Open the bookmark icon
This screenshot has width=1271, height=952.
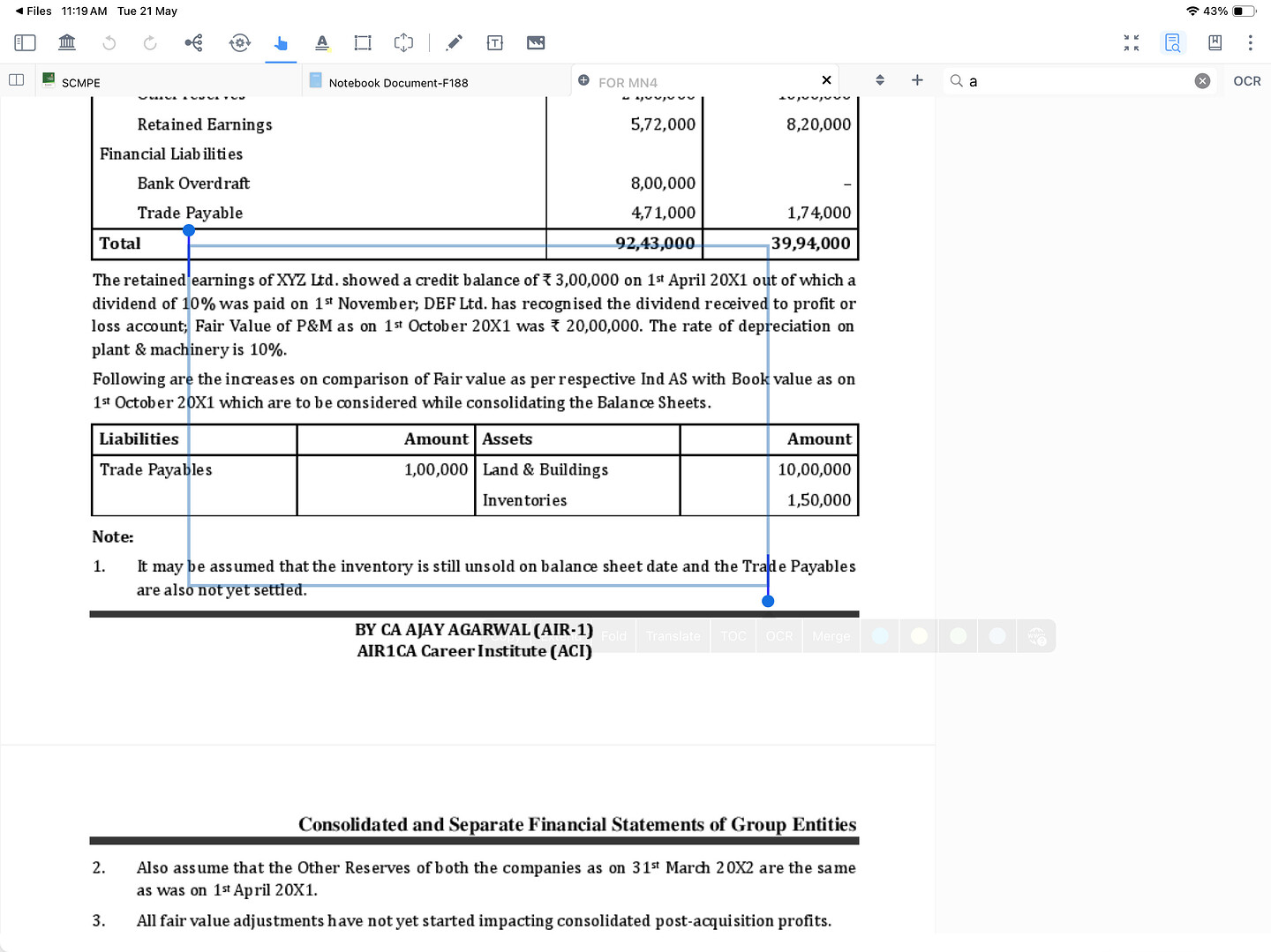1215,42
